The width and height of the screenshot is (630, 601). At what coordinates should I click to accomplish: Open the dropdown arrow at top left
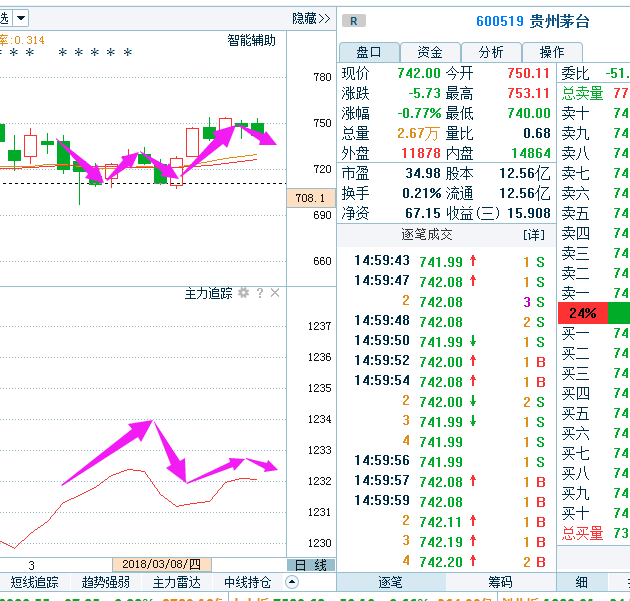click(x=21, y=18)
